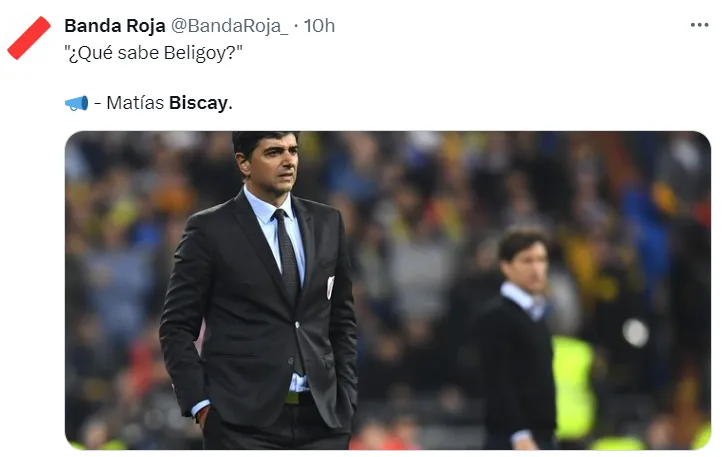Click the 10h timestamp link
Viewport: 723px width, 457px height.
click(319, 26)
